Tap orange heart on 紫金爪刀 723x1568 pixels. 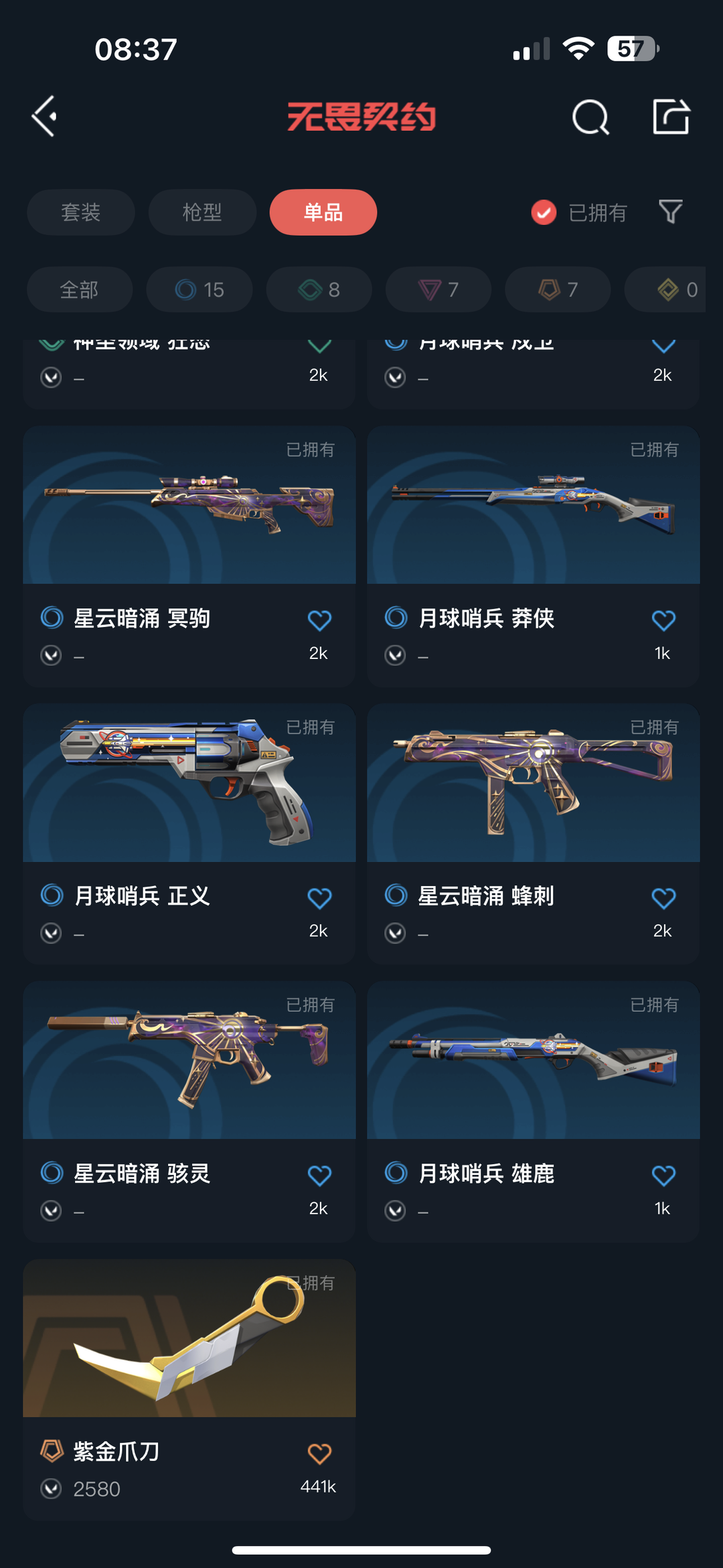[x=319, y=1453]
